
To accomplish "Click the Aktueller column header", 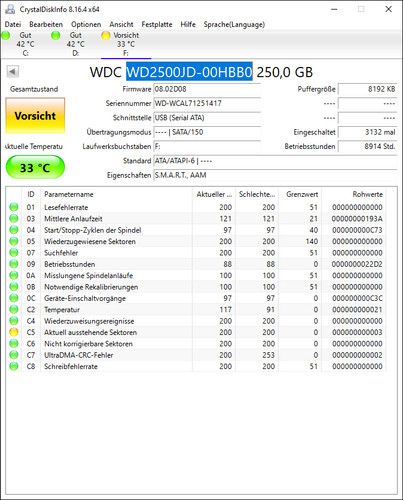I will [214, 194].
